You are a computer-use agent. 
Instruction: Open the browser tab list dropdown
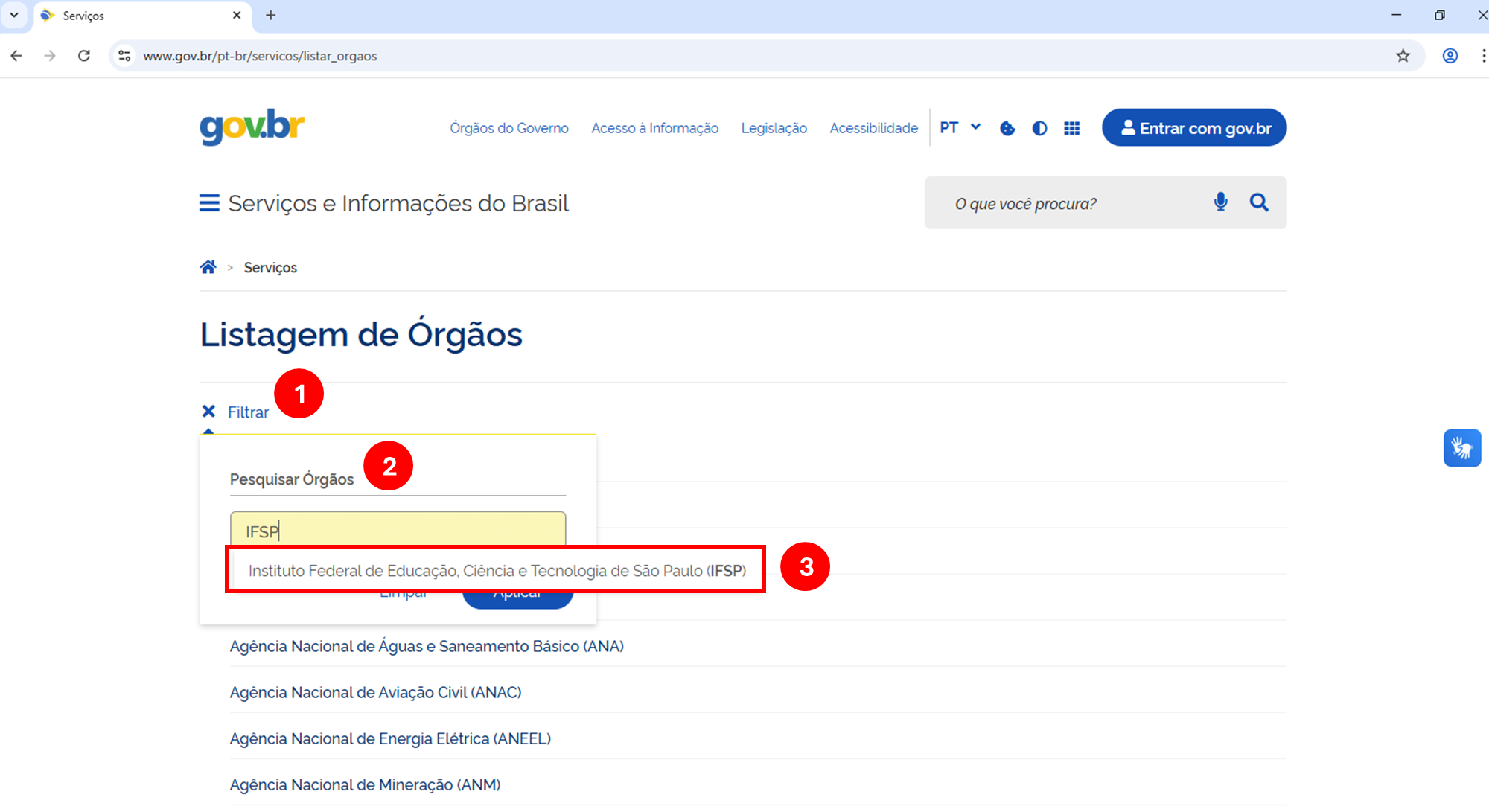[x=14, y=15]
